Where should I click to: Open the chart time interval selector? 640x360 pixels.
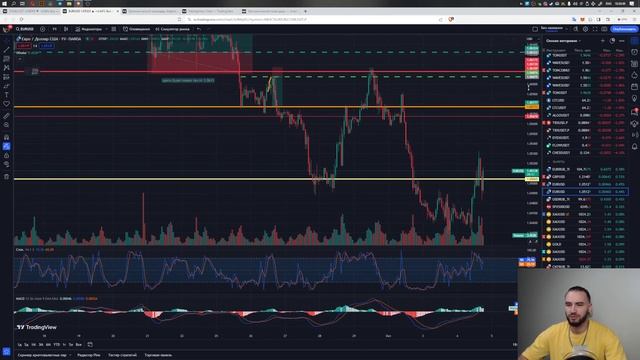coord(54,29)
